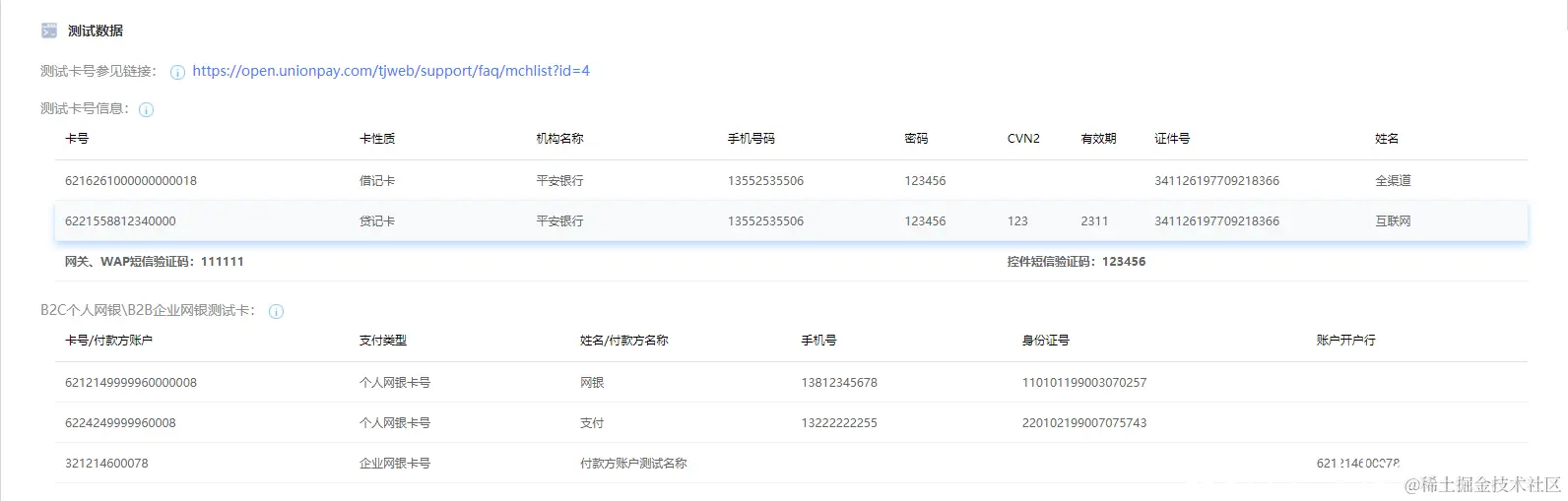Viewport: 1568px width, 501px height.
Task: Click ID 341126197709218366 in the 互联网 row
Action: coord(1216,221)
